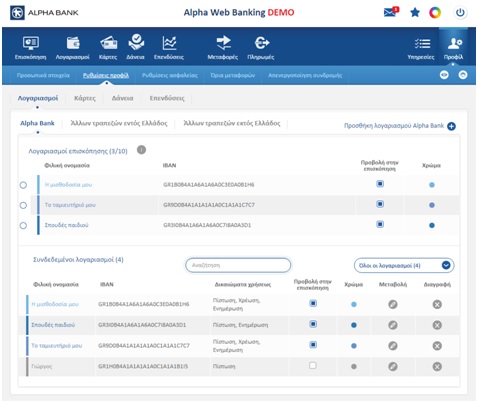
Task: Switch to Ρυθμίσεις προφίλ submenu
Action: coord(106,75)
